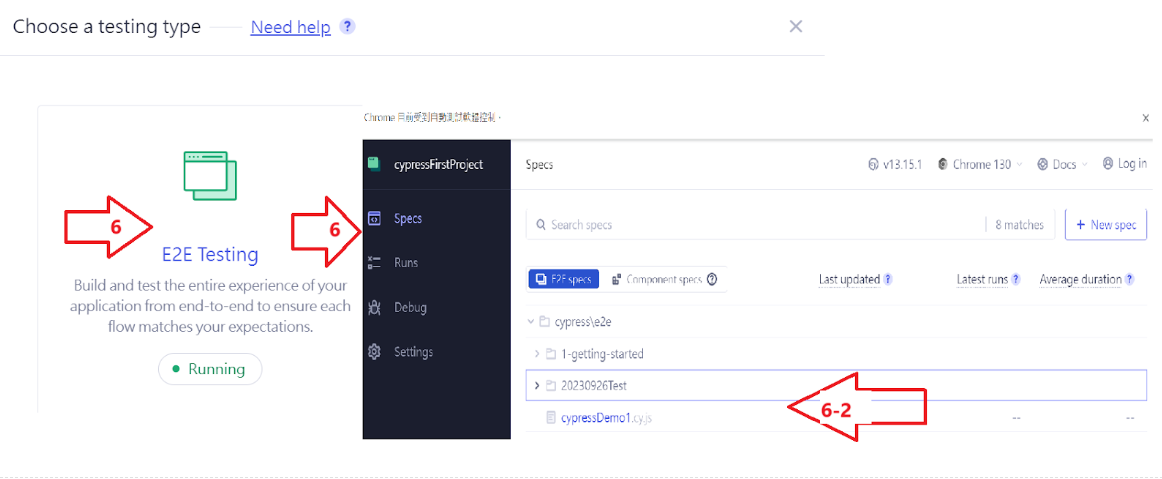Screen dimensions: 1162x479
Task: Click the info icon next to Latest runs
Action: pos(1016,280)
